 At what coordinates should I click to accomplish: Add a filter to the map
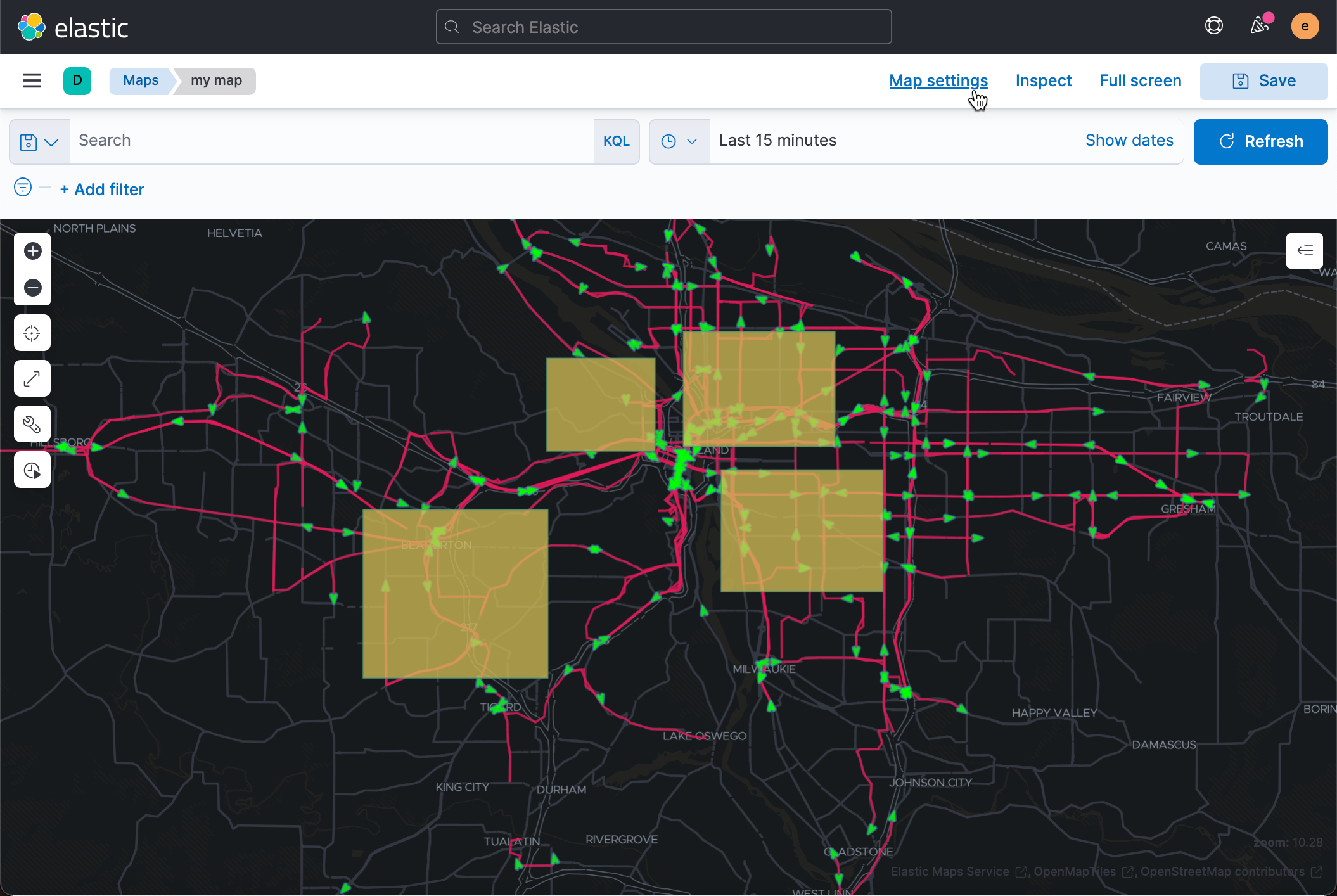[101, 189]
